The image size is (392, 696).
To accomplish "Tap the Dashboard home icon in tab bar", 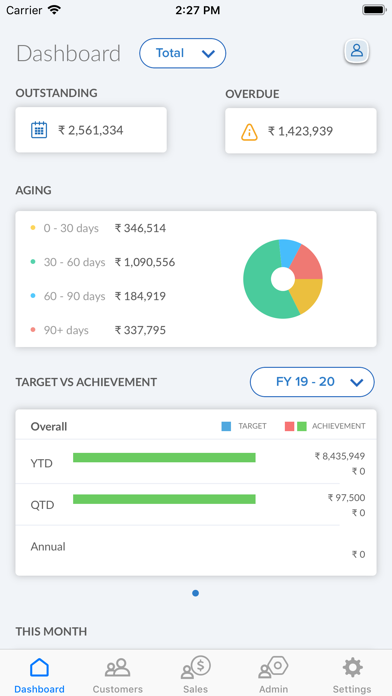I will pyautogui.click(x=39, y=668).
